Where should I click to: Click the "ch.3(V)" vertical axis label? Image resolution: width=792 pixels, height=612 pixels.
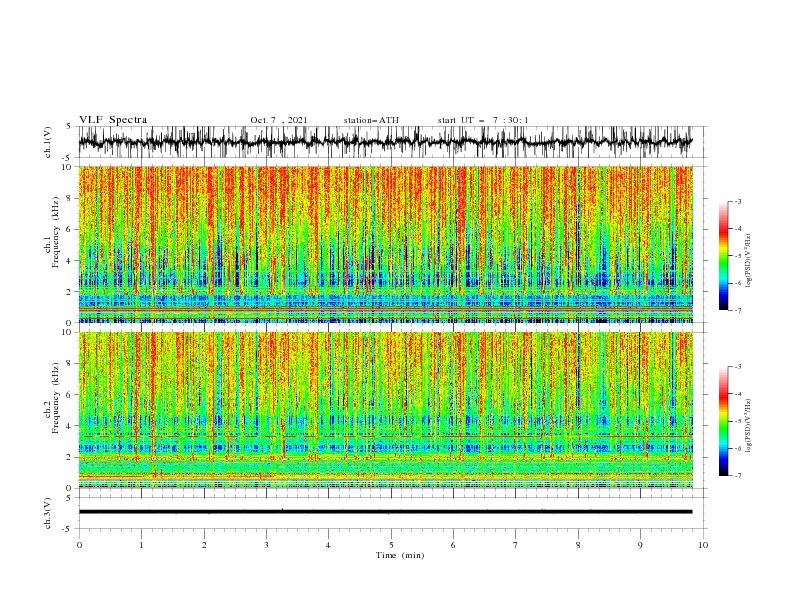pyautogui.click(x=48, y=513)
